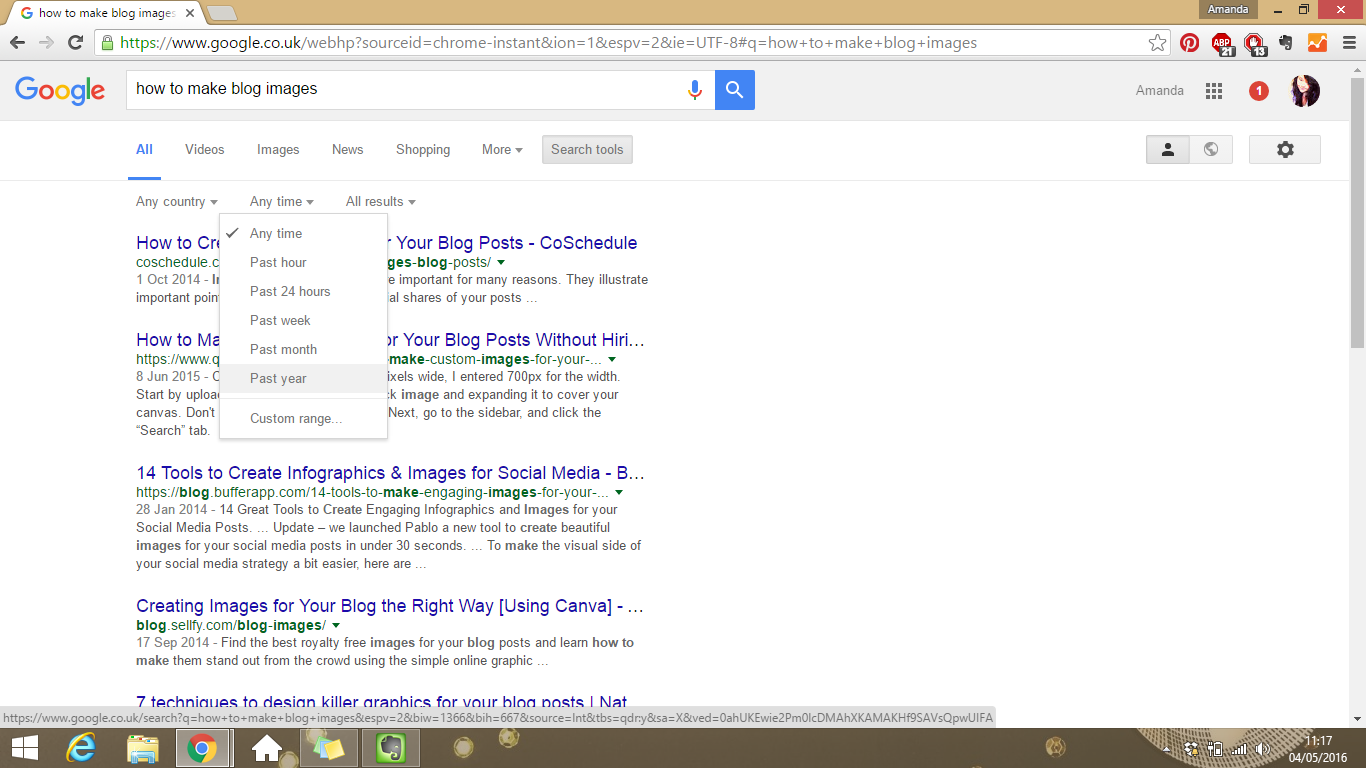Click the Adblock Plus extension icon
This screenshot has height=768, width=1366.
pyautogui.click(x=1222, y=43)
